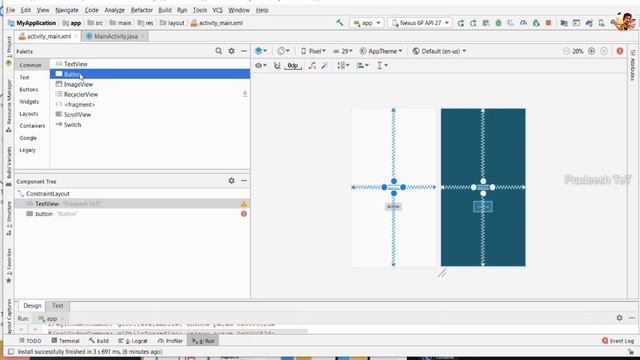Viewport: 640px width, 360px height.
Task: Open the Pixel device preview dropdown
Action: [313, 51]
